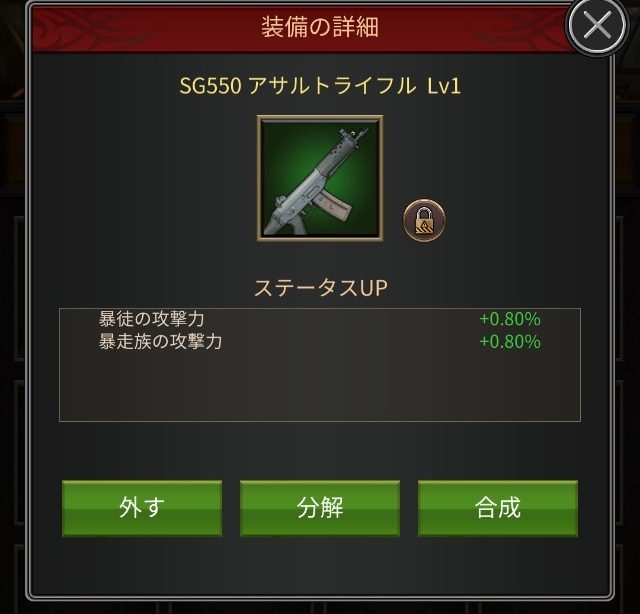
Task: Click the SG550 アサルトライフル item name
Action: coord(297,86)
